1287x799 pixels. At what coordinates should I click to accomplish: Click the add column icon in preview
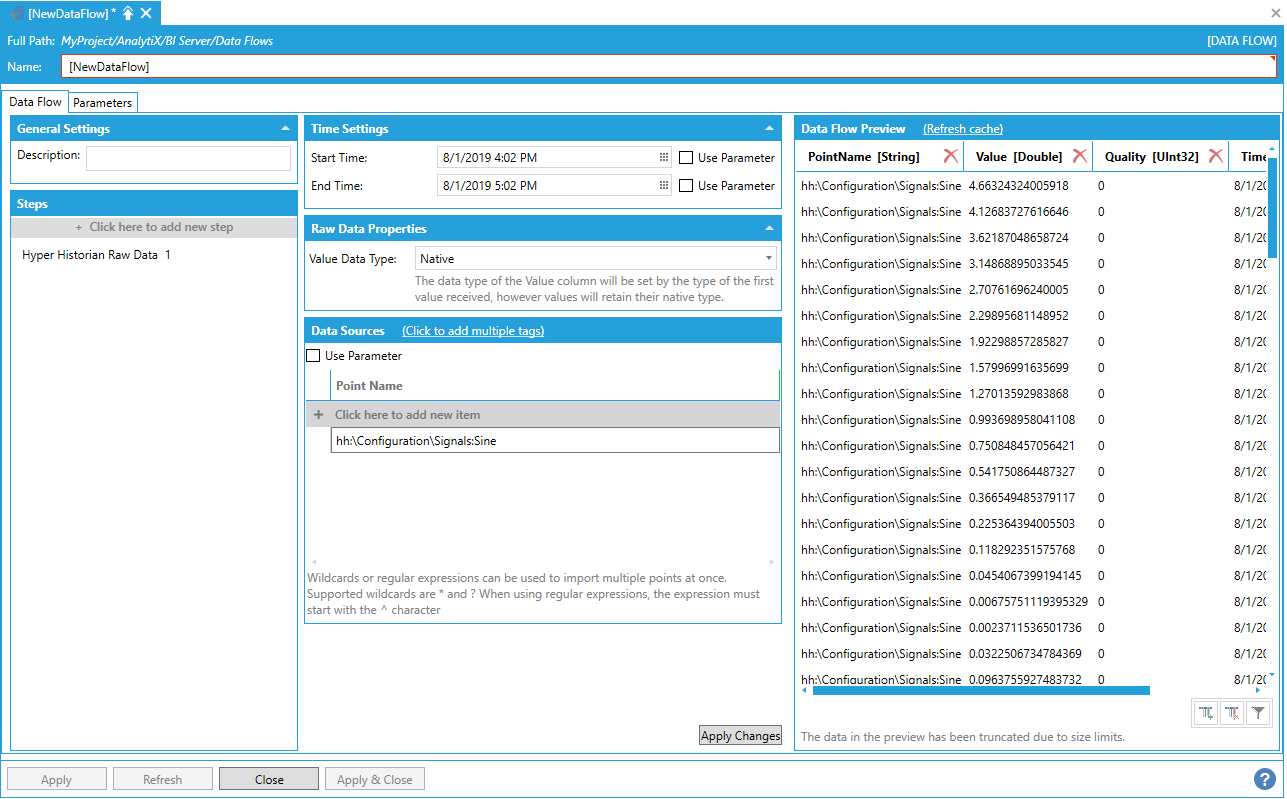1206,713
